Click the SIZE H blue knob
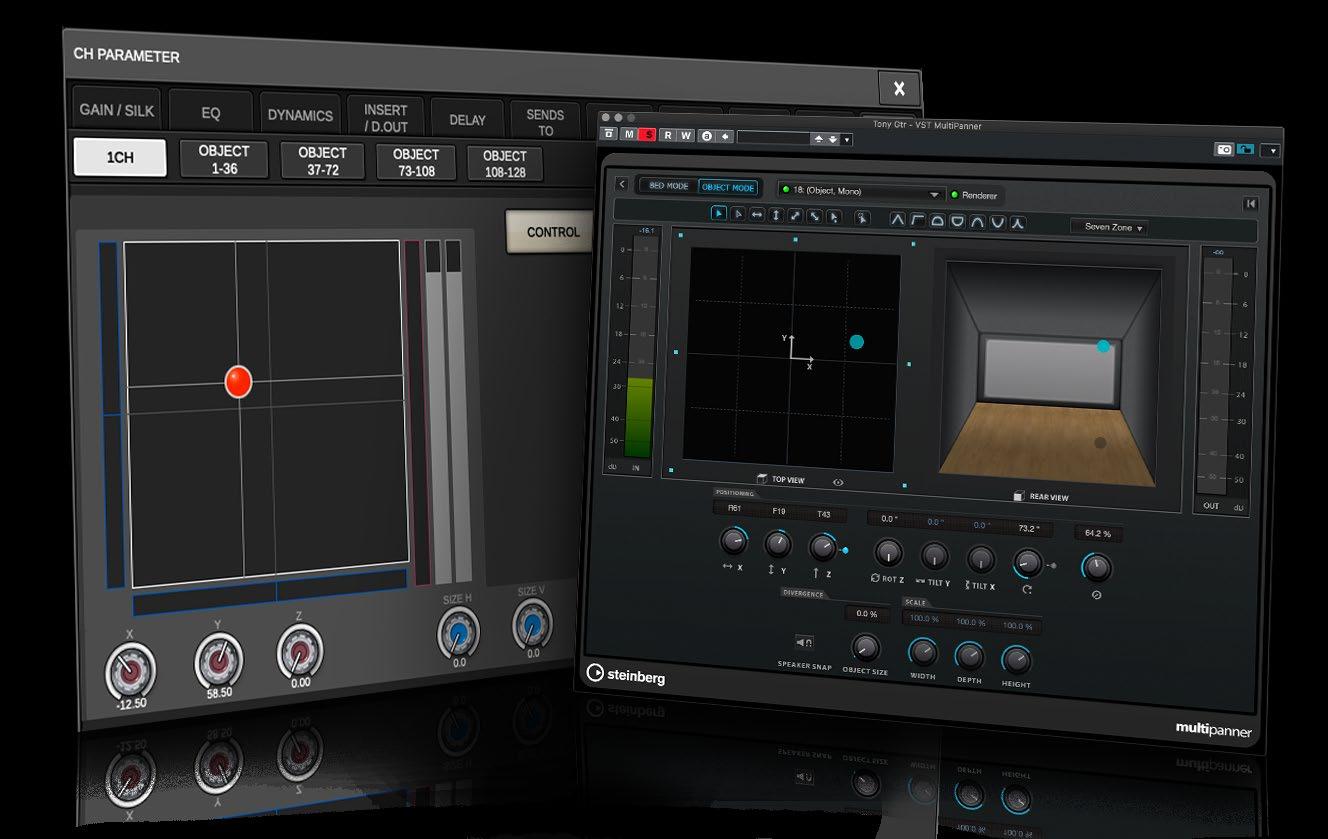 [458, 634]
